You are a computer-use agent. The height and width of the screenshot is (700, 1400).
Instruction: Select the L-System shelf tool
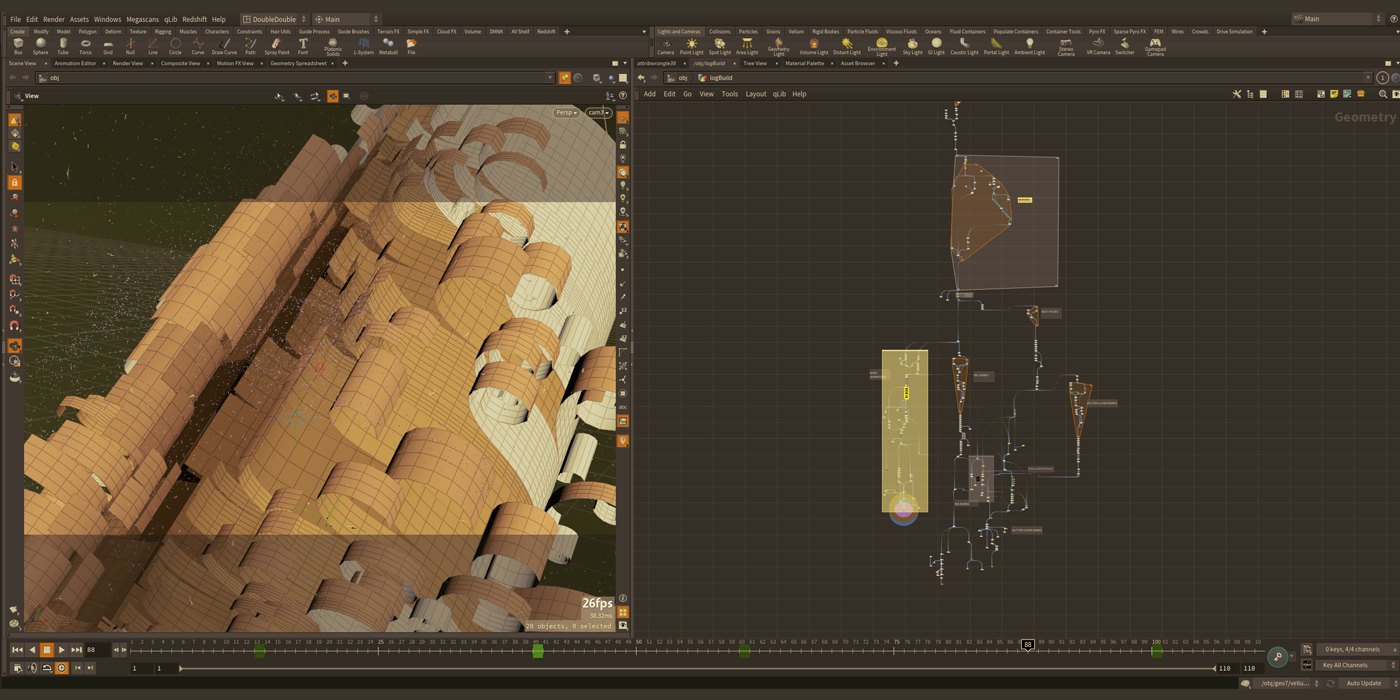tap(364, 46)
